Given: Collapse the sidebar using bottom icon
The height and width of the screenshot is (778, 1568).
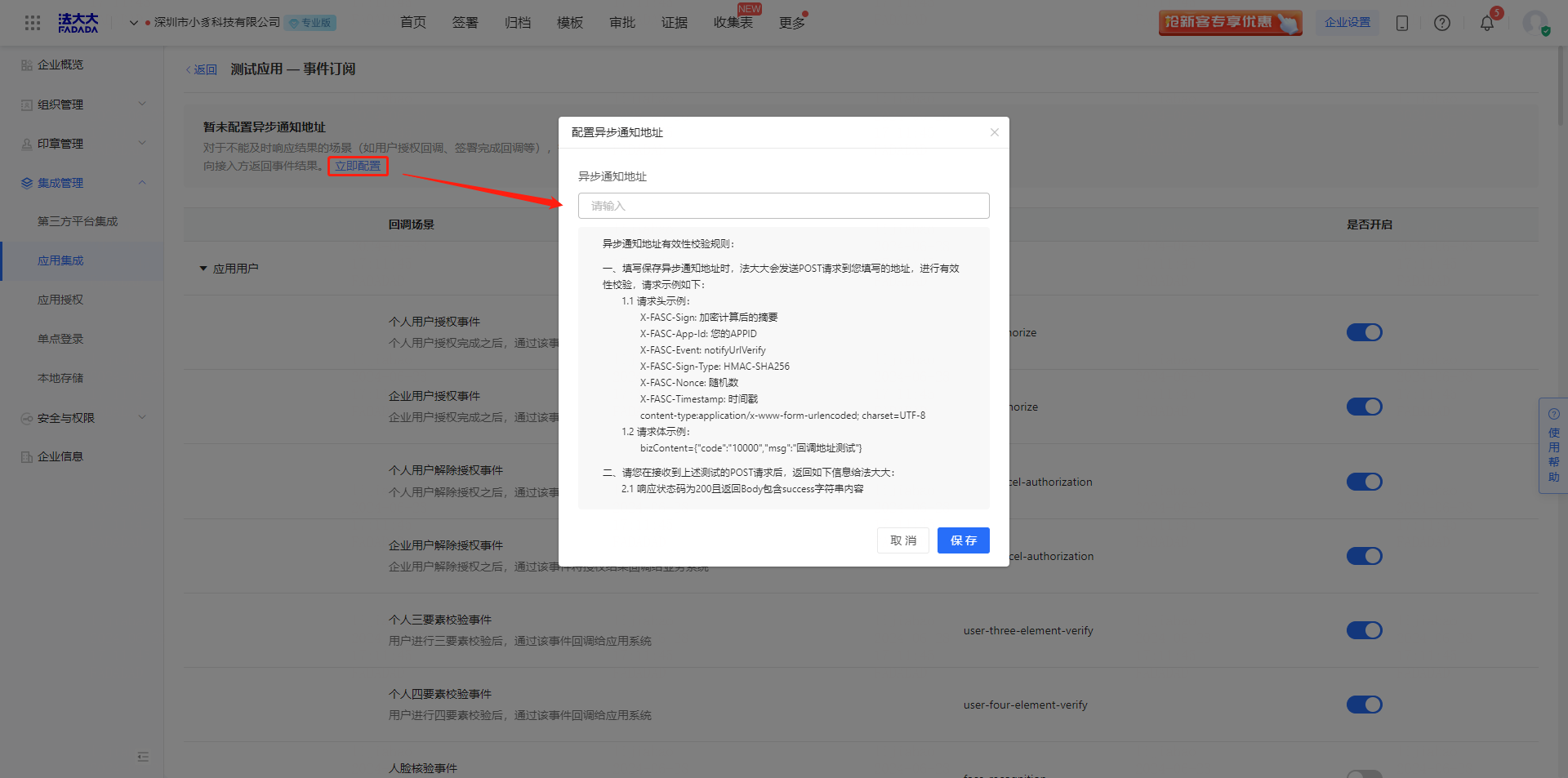Looking at the screenshot, I should point(143,757).
